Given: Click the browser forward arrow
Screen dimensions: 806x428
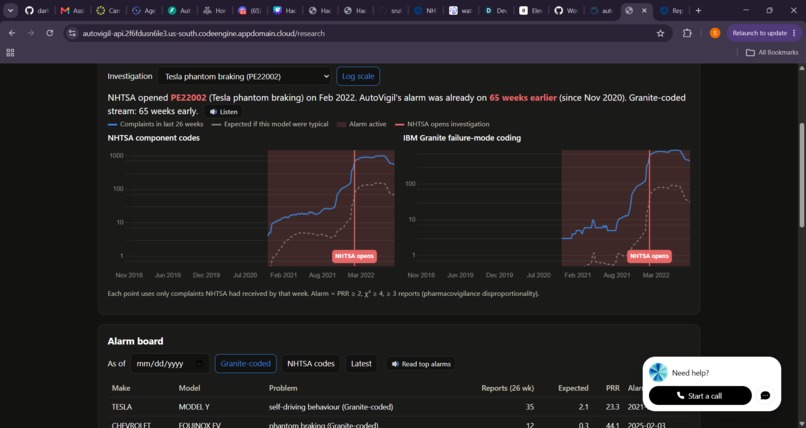Looking at the screenshot, I should click(31, 33).
